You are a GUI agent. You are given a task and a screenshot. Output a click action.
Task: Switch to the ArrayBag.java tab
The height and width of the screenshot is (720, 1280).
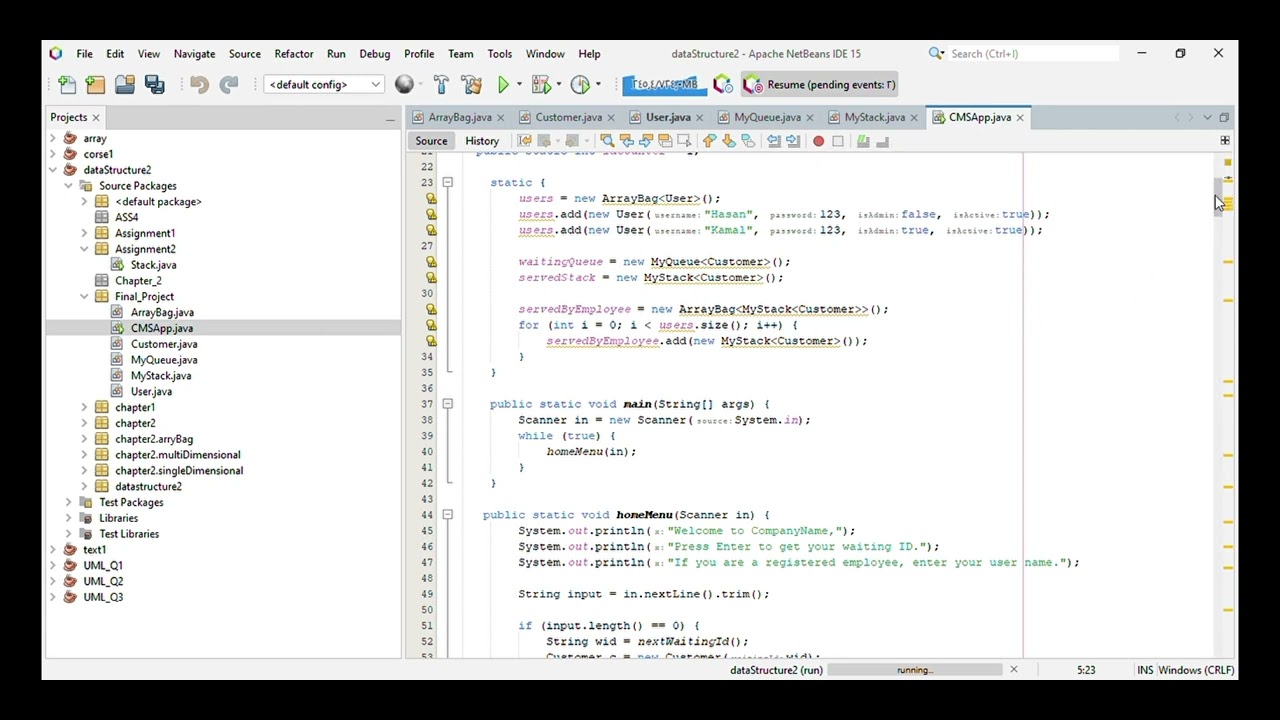pos(460,118)
